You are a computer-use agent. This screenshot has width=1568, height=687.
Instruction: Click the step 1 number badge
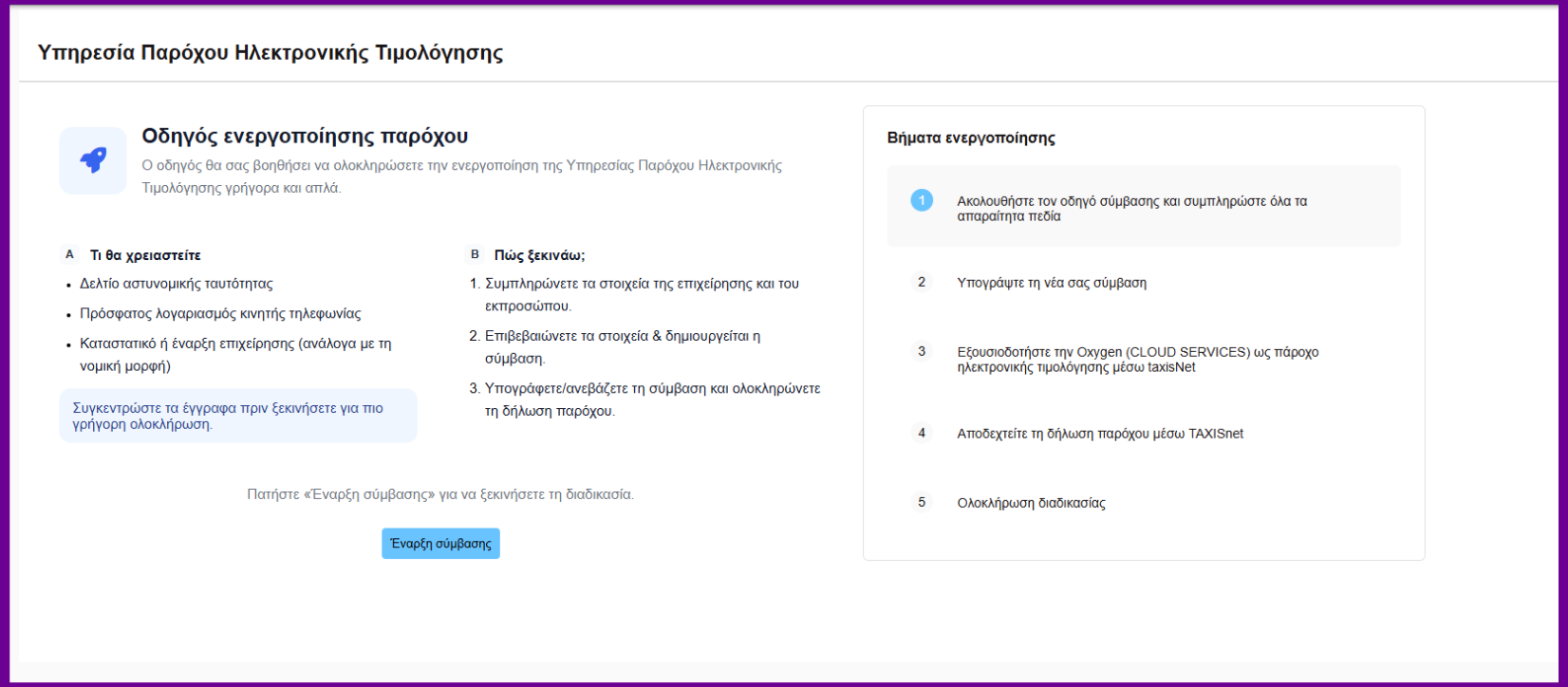click(x=921, y=200)
